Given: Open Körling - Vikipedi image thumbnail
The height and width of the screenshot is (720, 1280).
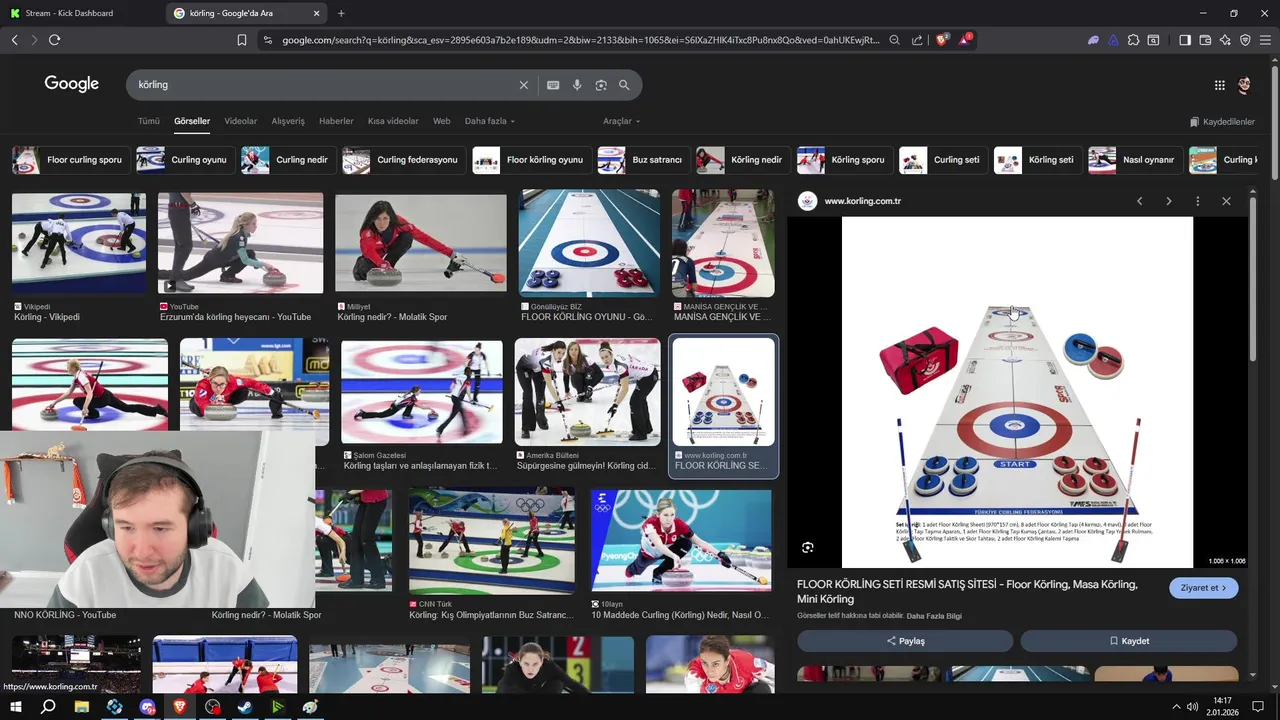Looking at the screenshot, I should tap(79, 243).
